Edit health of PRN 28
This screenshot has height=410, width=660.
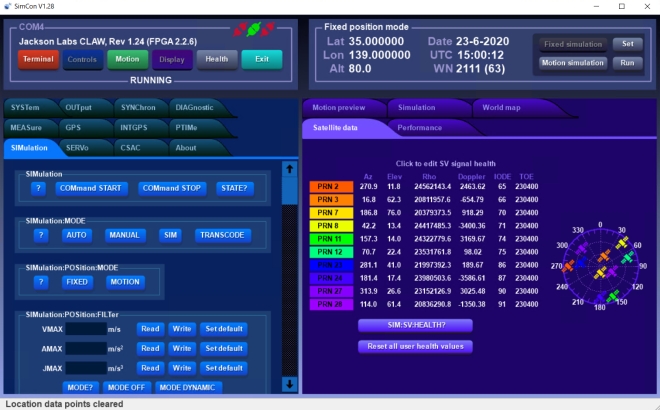331,304
